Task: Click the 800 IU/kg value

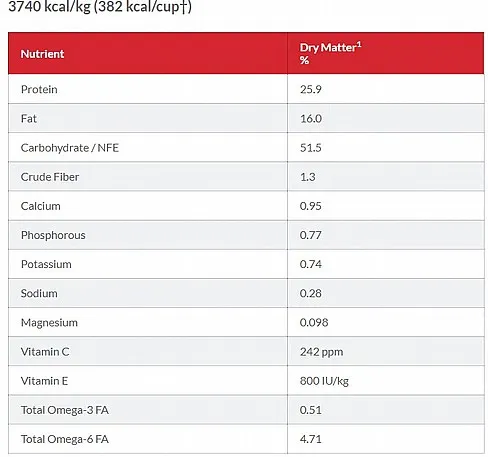Action: (x=324, y=381)
